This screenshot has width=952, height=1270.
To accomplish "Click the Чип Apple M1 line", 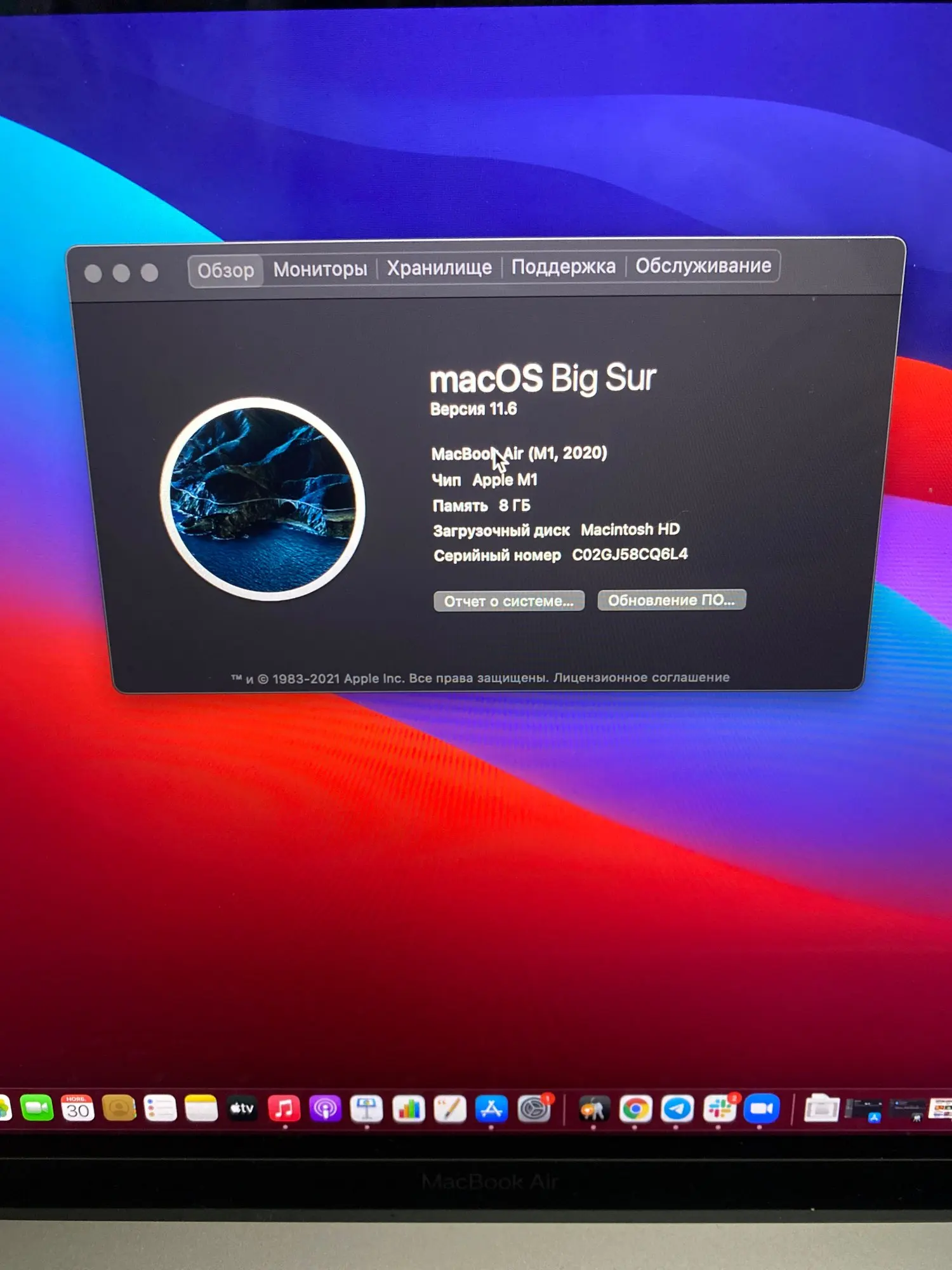I will [x=485, y=480].
